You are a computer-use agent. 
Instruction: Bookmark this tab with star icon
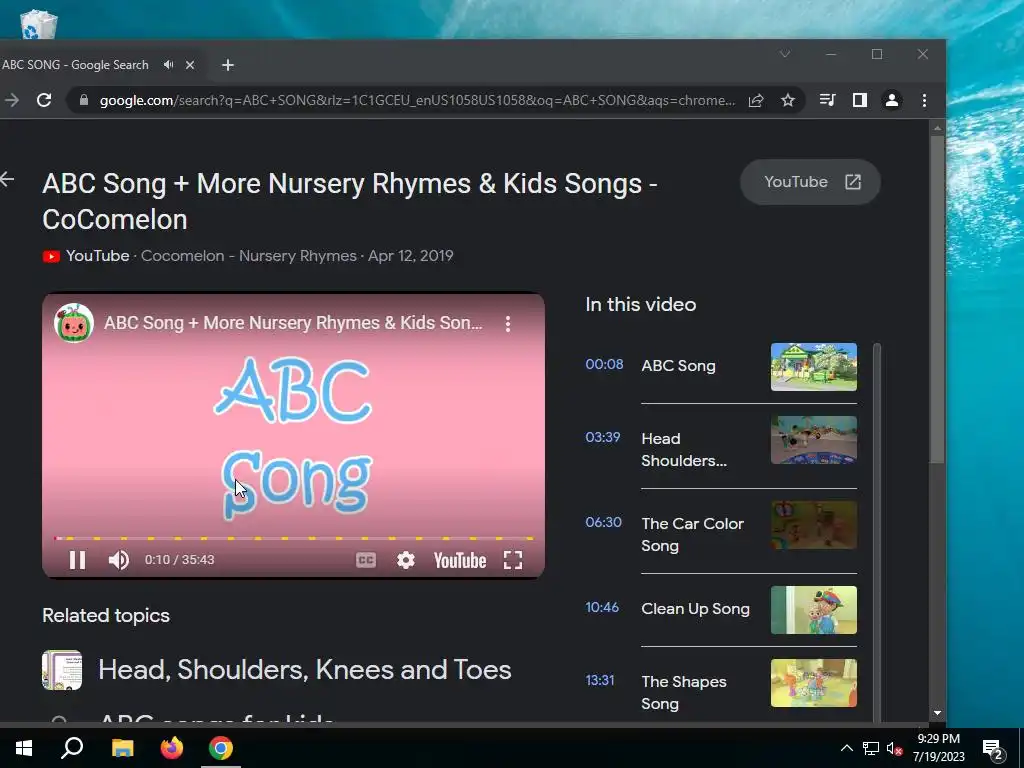788,100
